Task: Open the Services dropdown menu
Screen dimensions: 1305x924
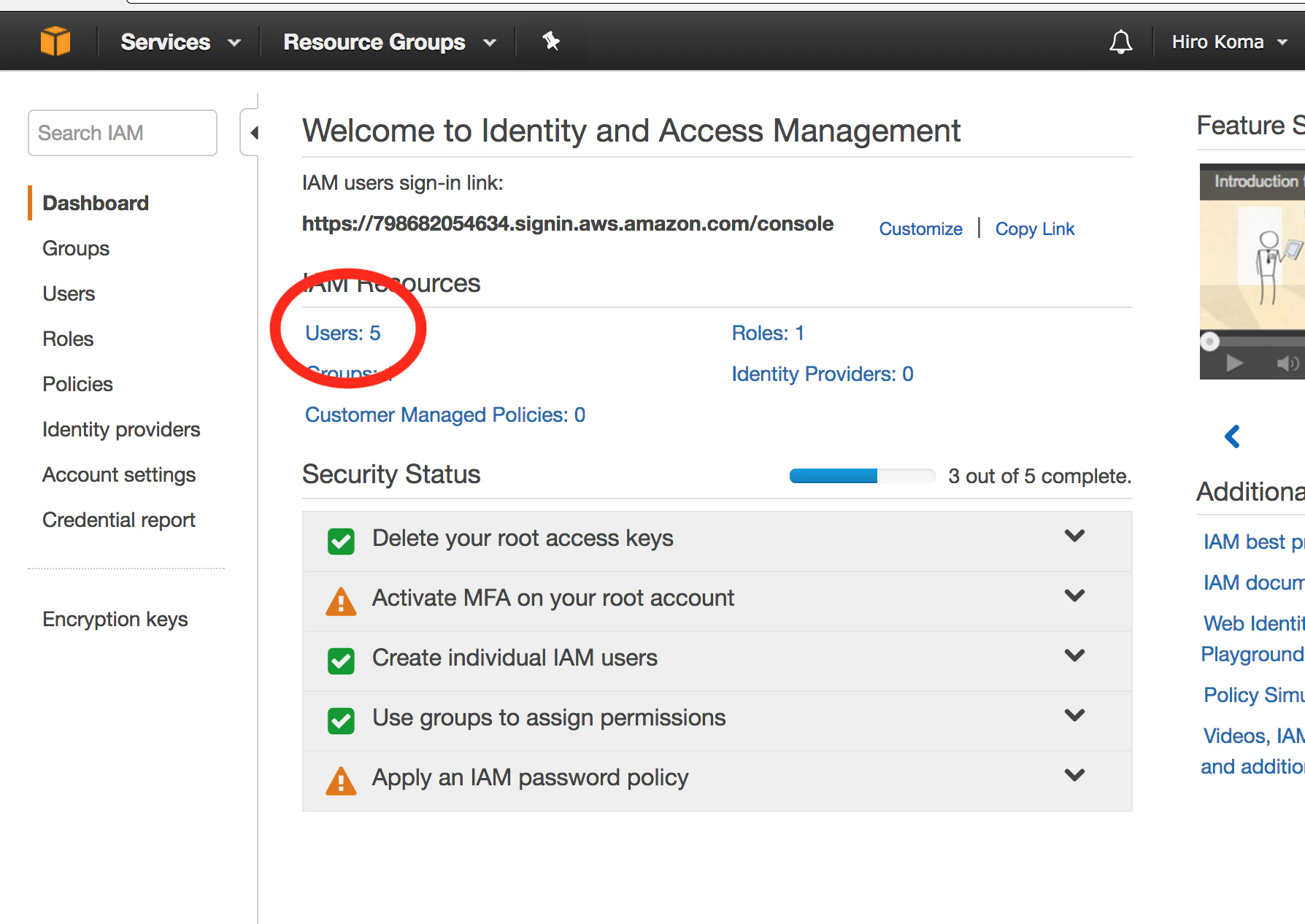Action: 180,42
